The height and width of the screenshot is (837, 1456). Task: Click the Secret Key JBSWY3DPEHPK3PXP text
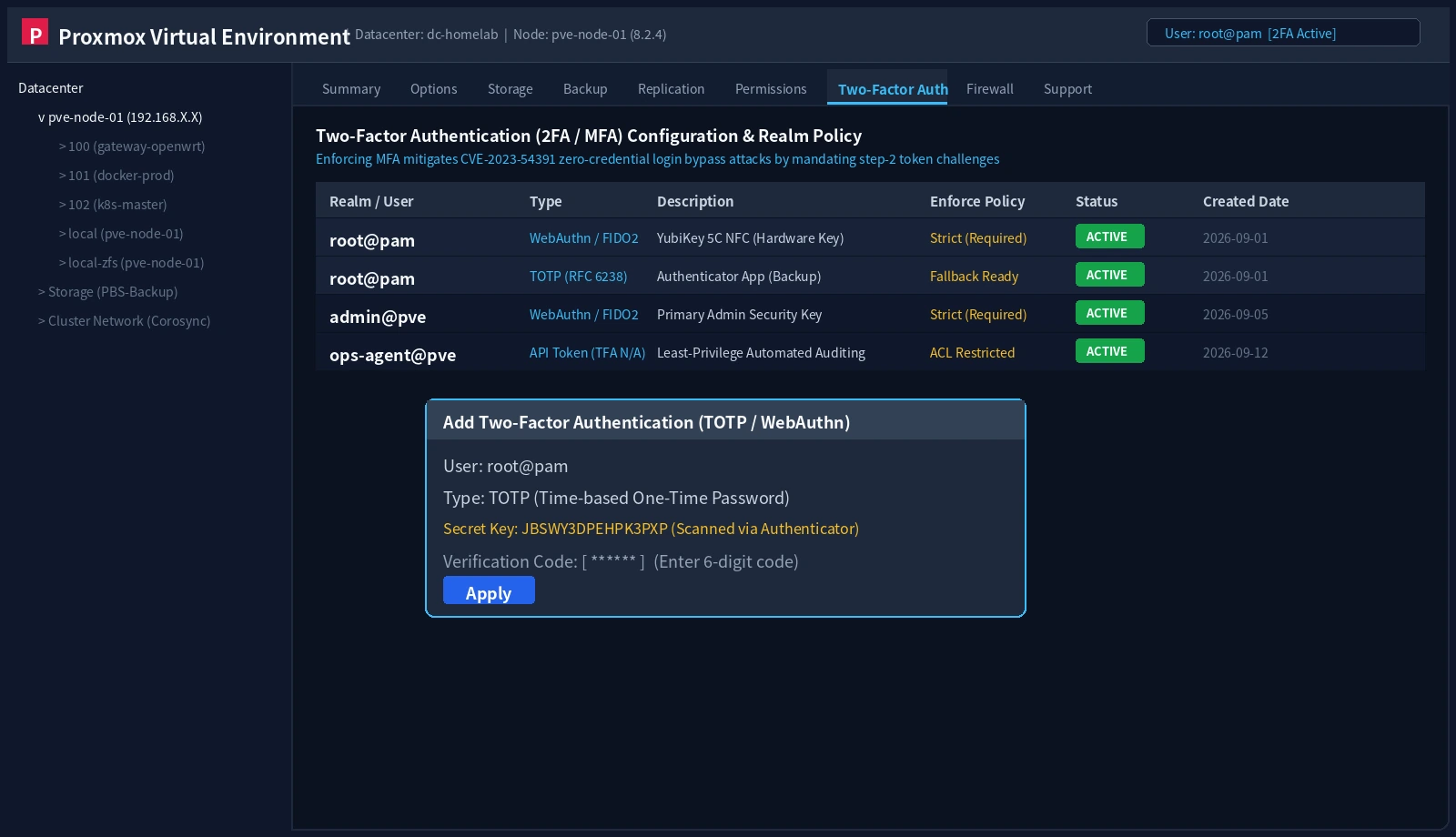651,529
